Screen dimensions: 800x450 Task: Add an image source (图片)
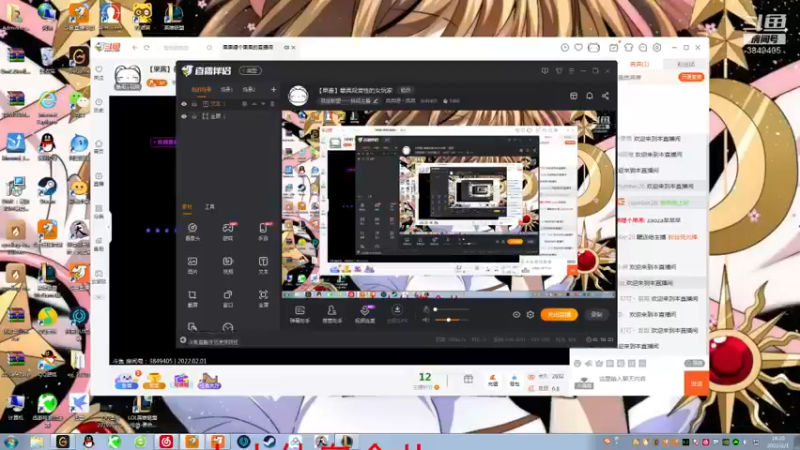192,265
